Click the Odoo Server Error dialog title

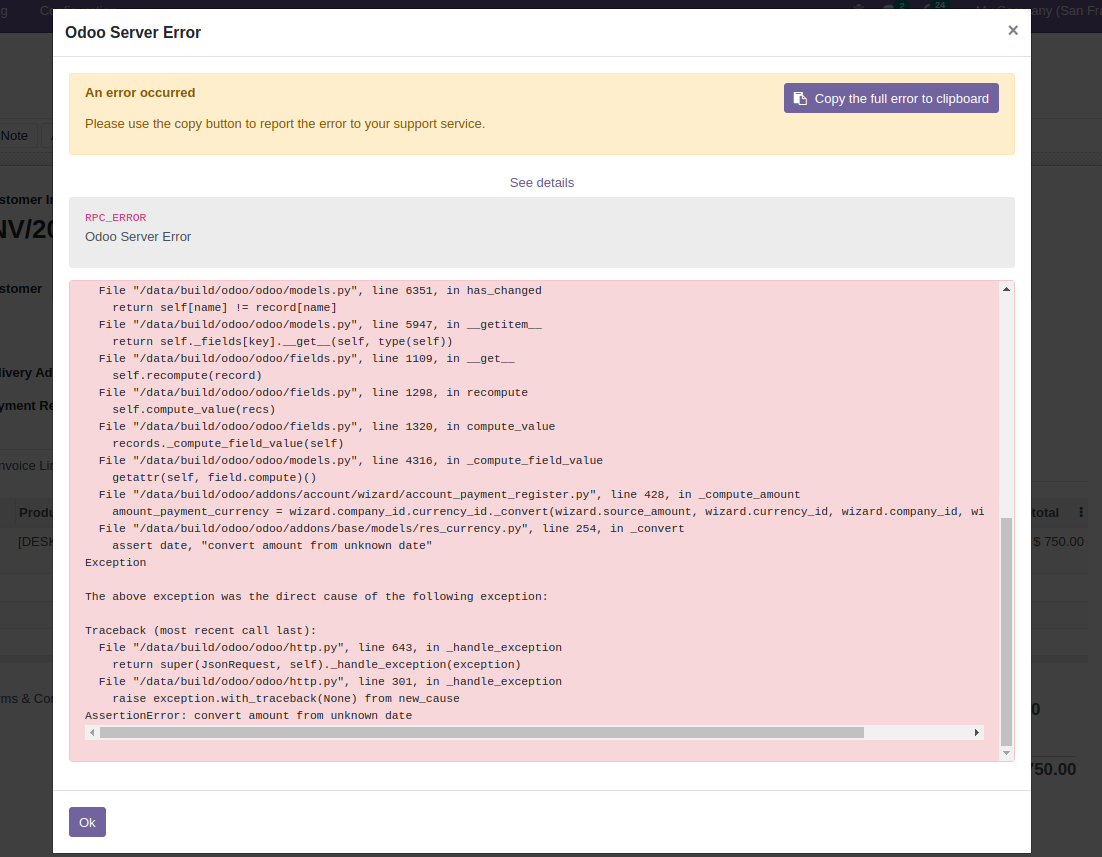(x=133, y=32)
